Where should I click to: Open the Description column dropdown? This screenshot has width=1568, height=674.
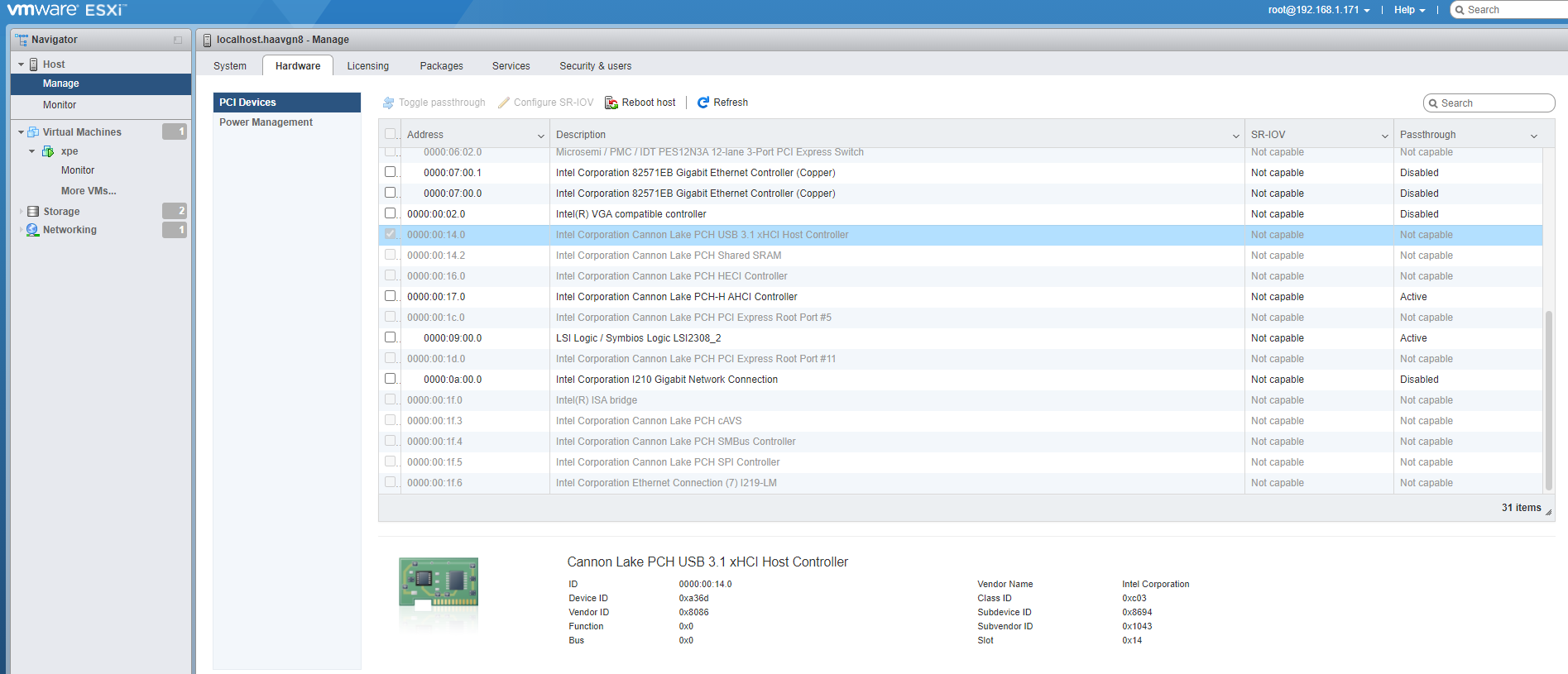pos(1236,136)
